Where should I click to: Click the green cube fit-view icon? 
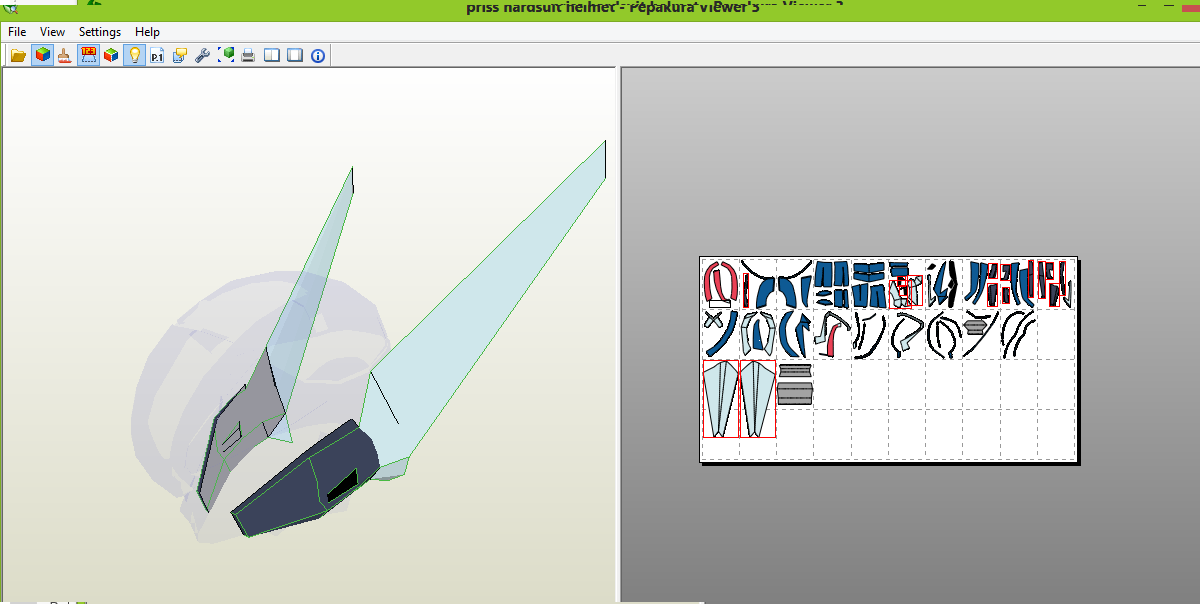click(x=226, y=56)
